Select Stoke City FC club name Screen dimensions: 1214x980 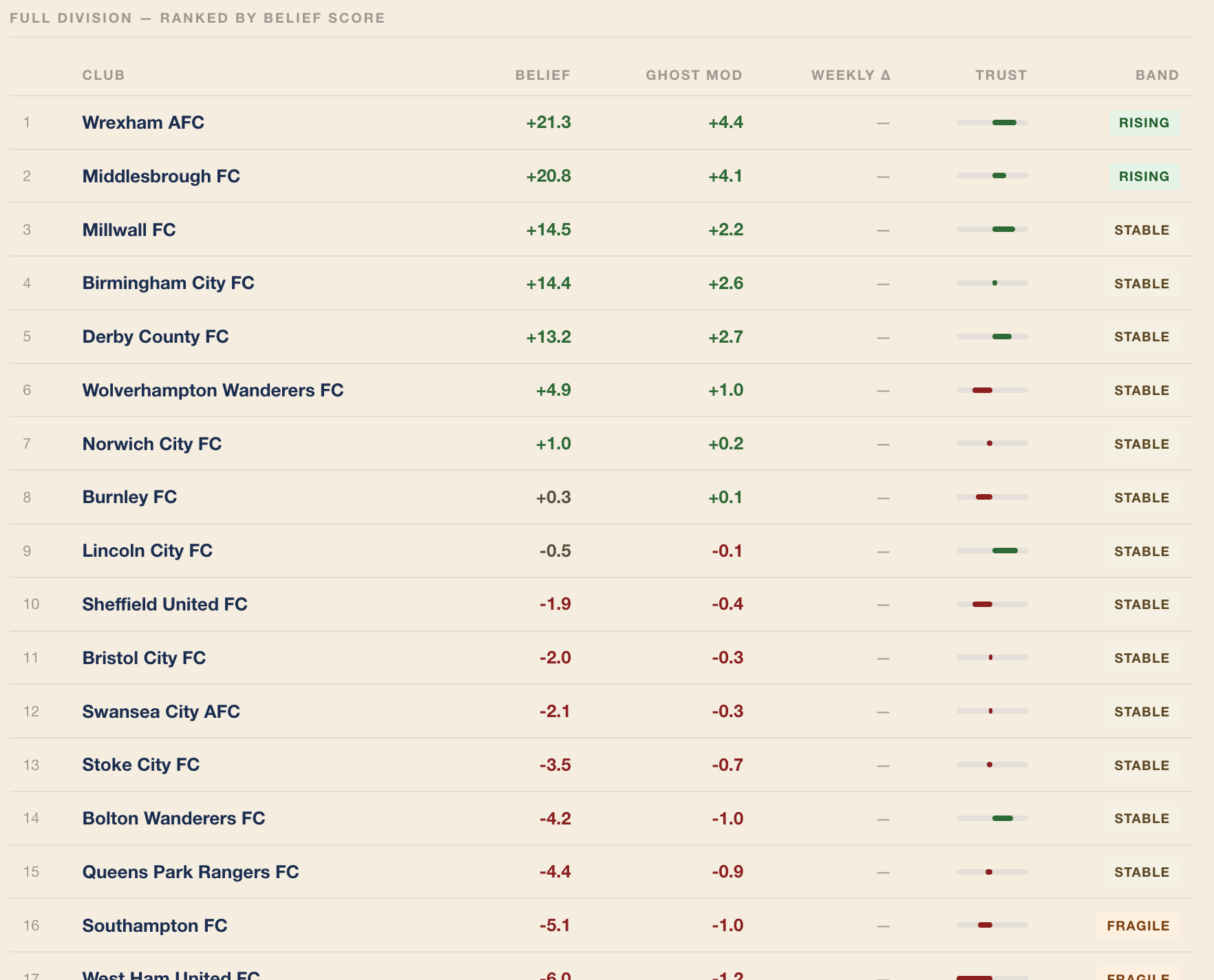point(141,765)
